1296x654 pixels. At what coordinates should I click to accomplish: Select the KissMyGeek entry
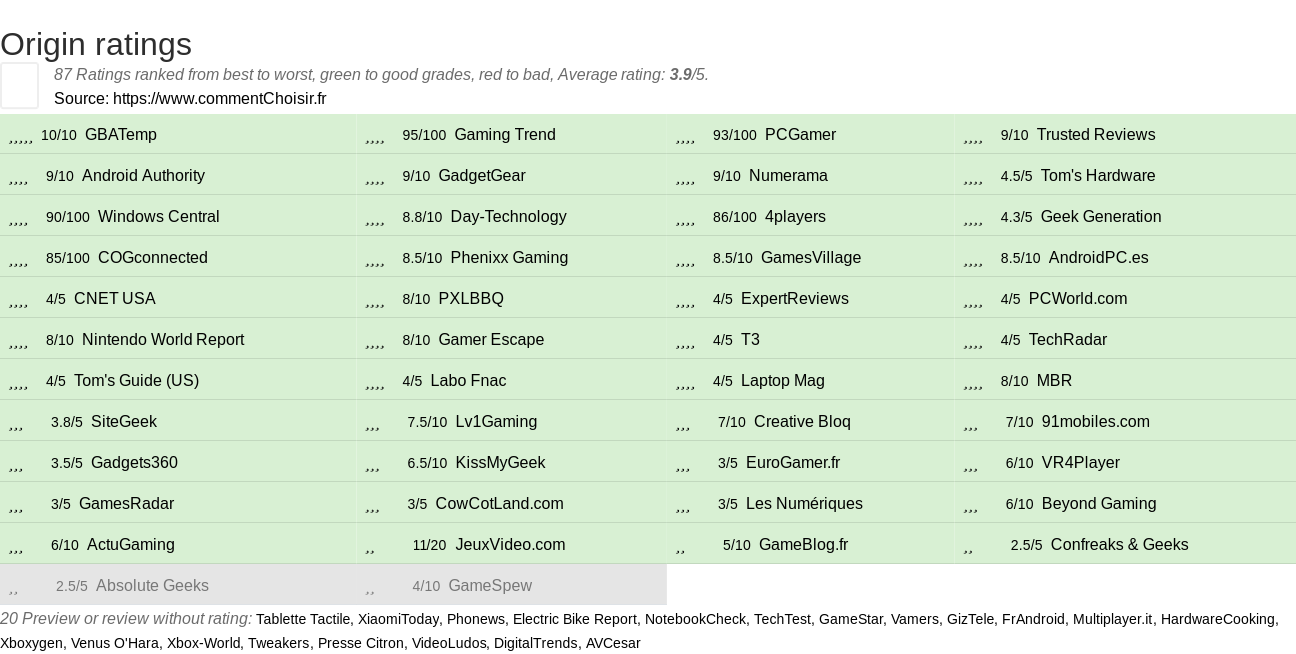coord(500,463)
